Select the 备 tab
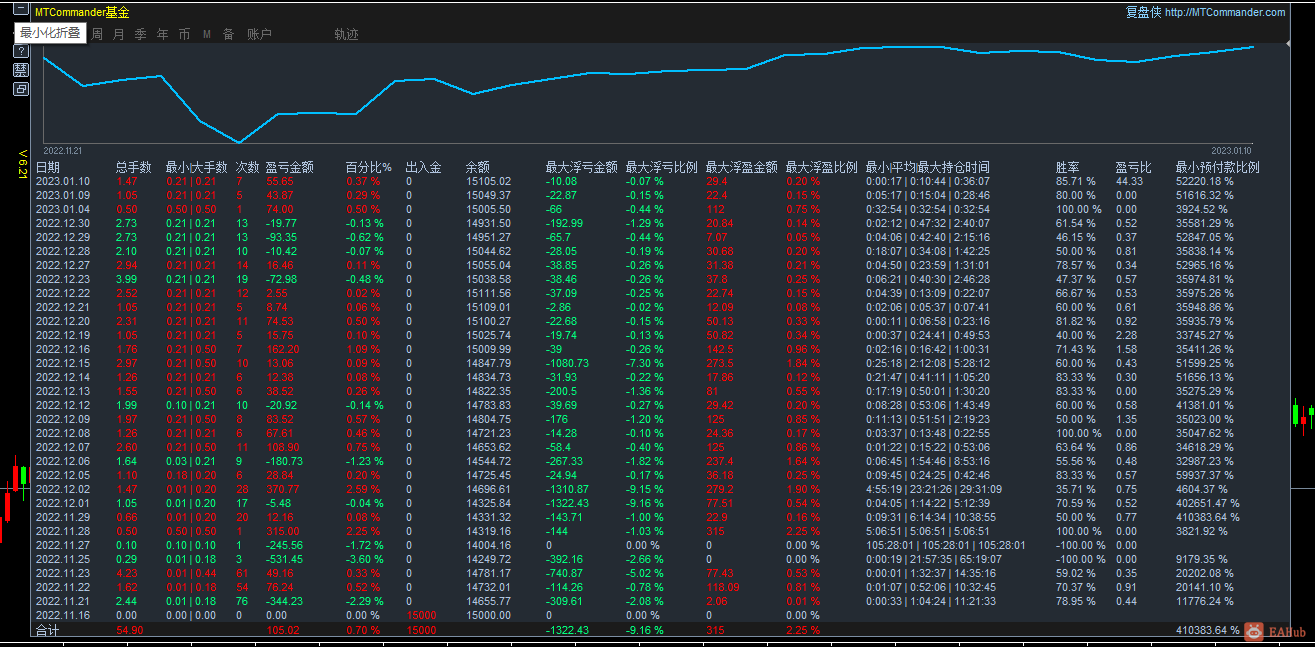The image size is (1315, 647). pyautogui.click(x=228, y=34)
